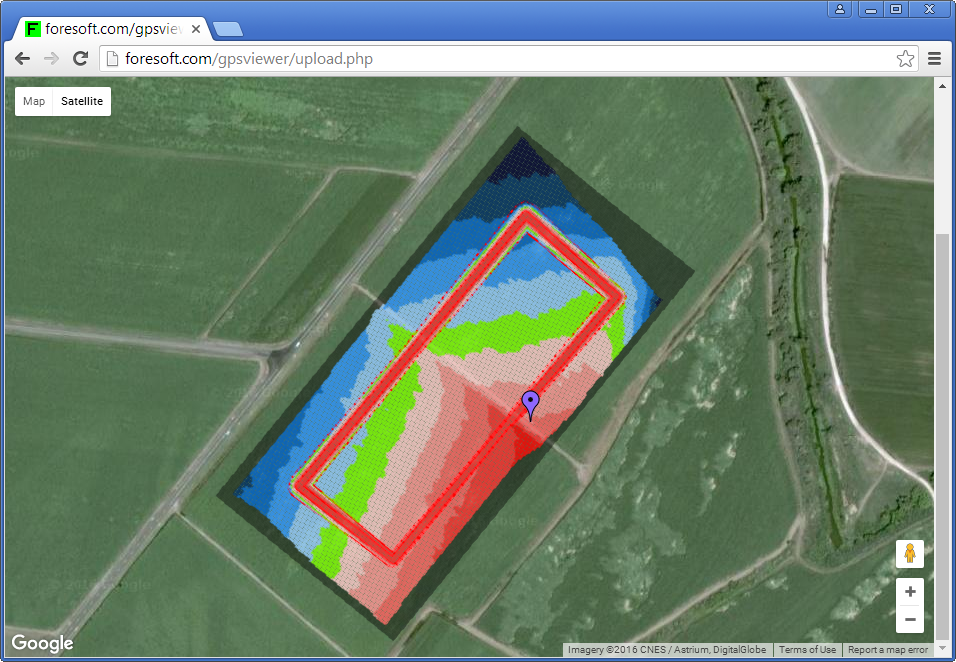Reload the page with refresh icon

(81, 59)
